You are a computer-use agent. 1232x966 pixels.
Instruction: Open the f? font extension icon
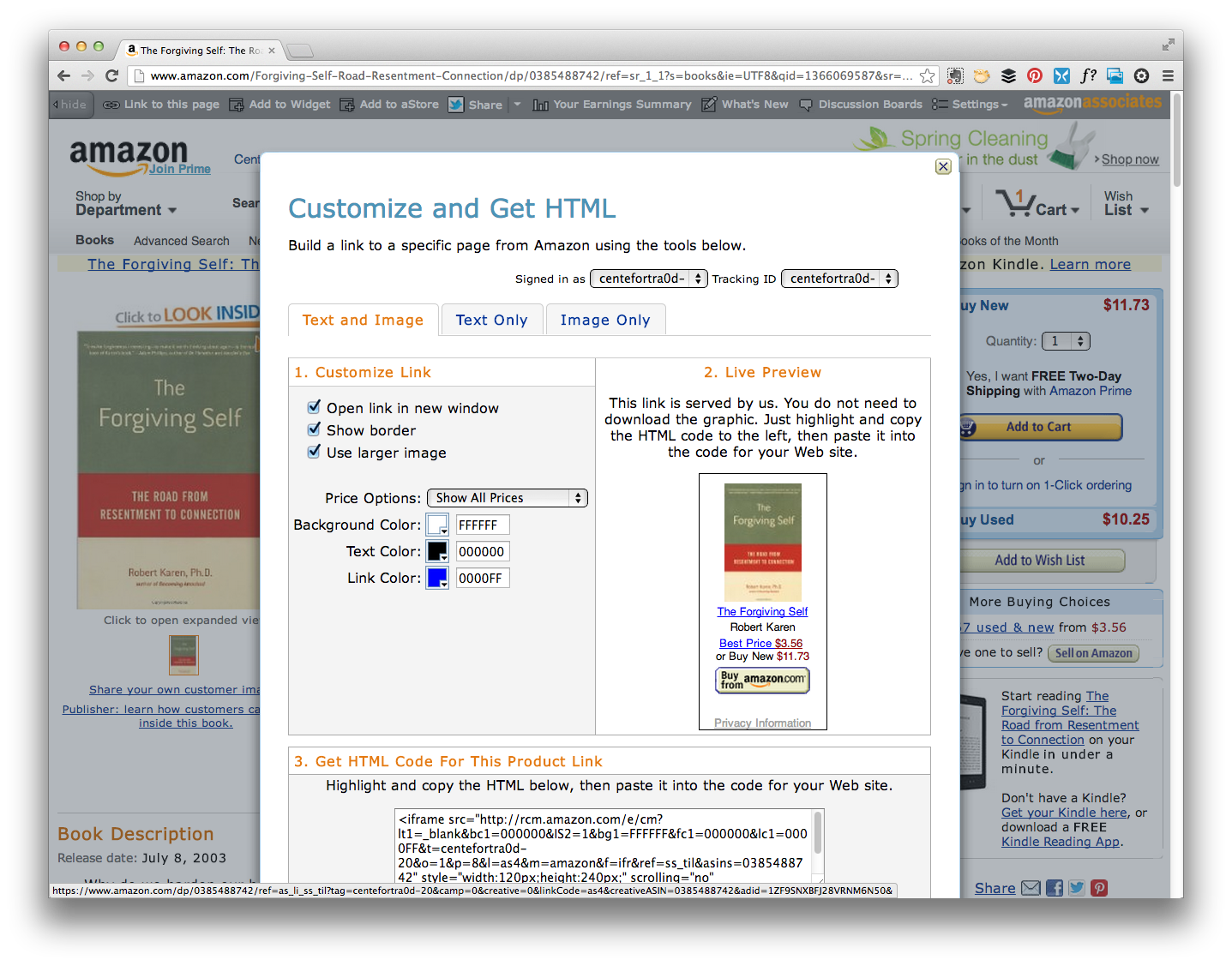pos(1088,75)
